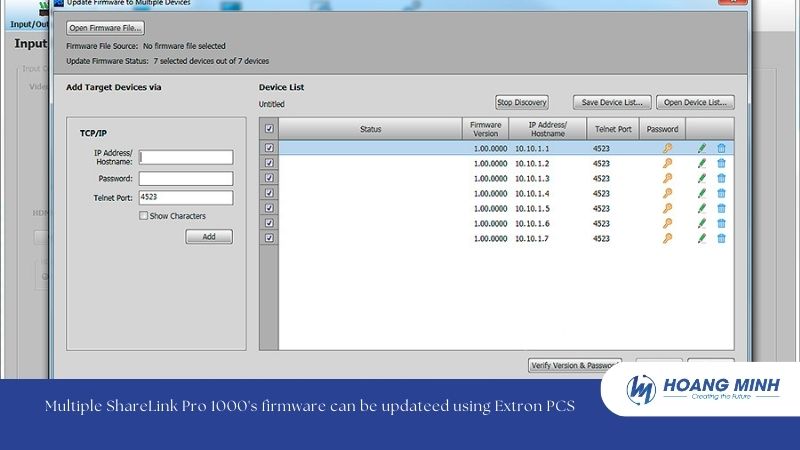Click Open Device List button

click(x=695, y=103)
